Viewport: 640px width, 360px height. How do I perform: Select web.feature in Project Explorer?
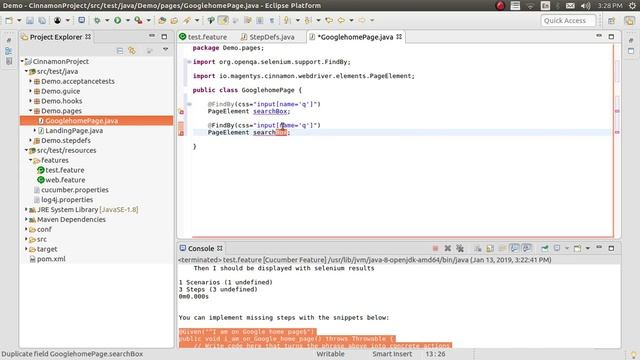pos(65,180)
